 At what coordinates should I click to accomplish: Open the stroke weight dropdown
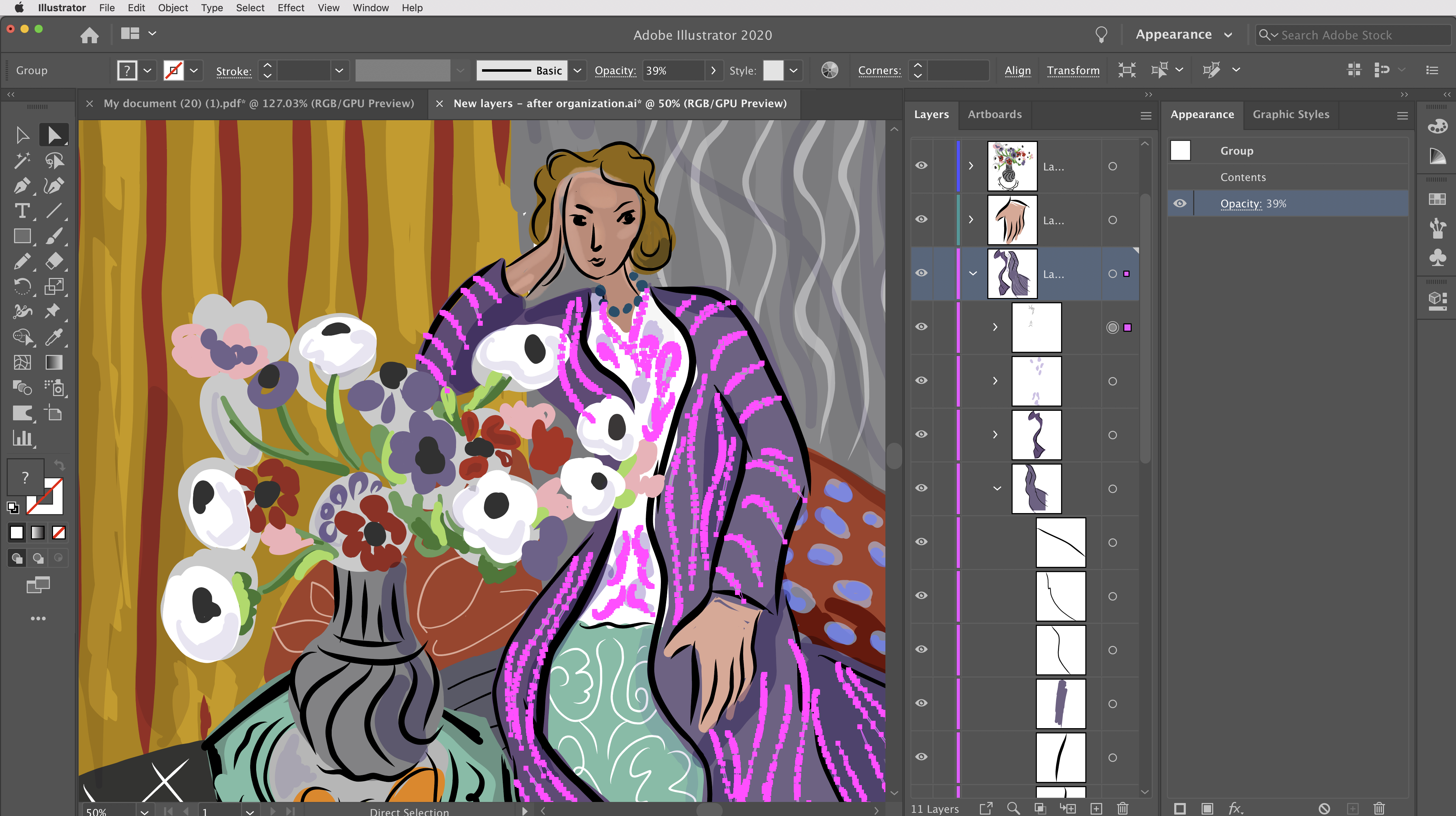[339, 71]
